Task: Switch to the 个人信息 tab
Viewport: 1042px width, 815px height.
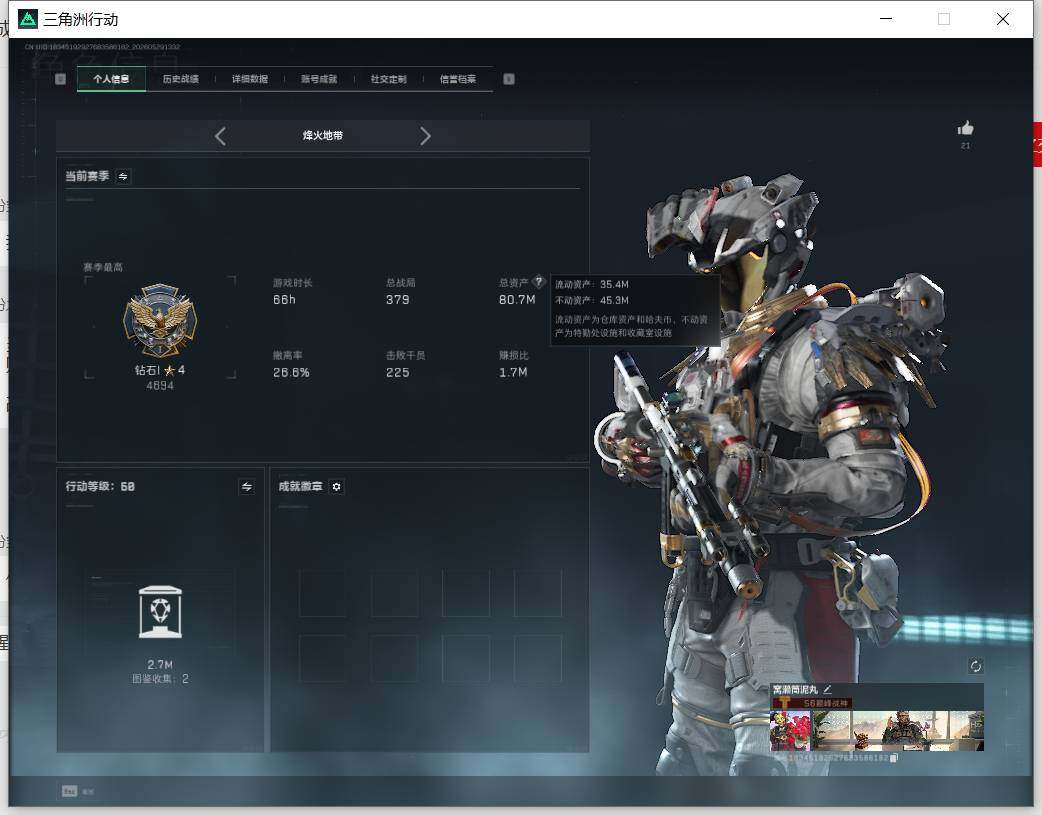Action: (x=111, y=79)
